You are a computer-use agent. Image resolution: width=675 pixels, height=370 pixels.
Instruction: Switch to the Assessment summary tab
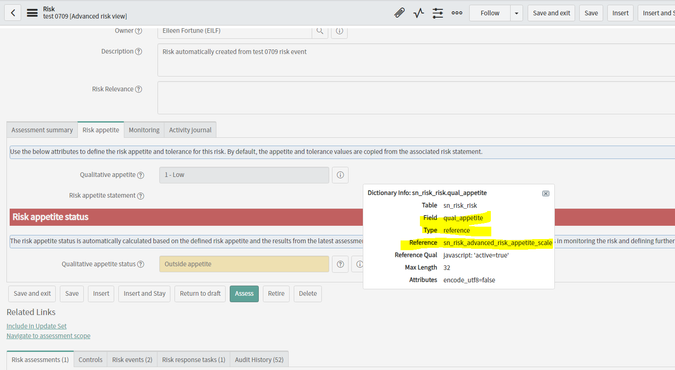42,130
